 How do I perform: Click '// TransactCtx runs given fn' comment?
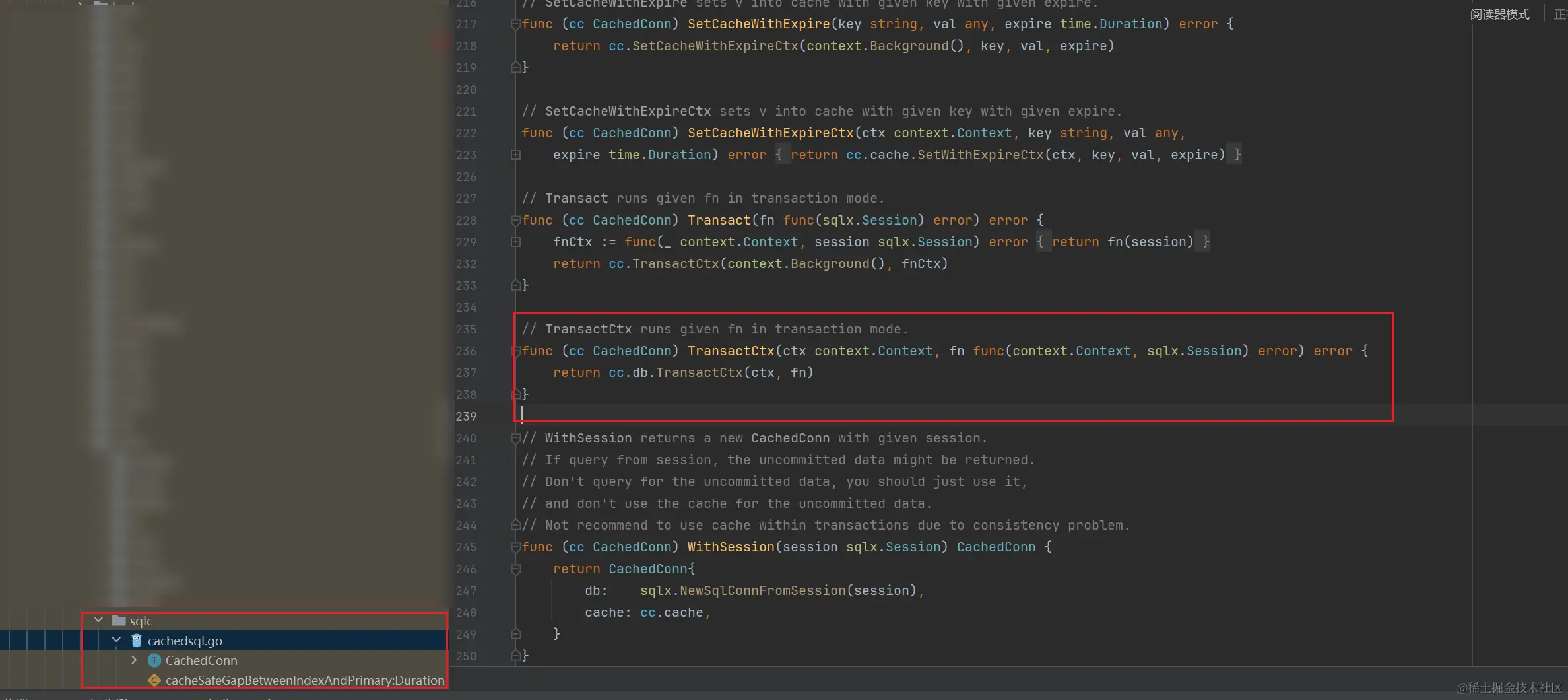coord(715,329)
